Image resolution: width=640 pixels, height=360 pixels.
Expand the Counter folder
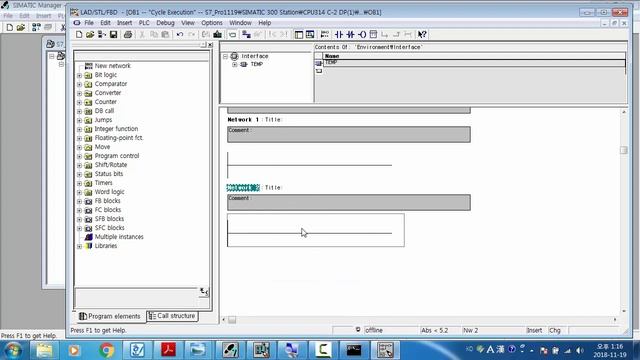[79, 102]
